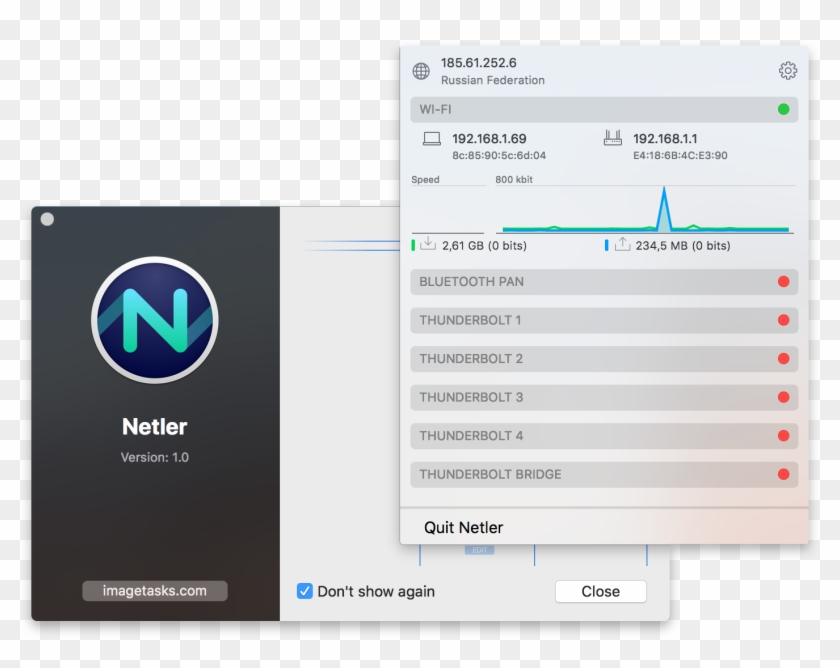Check the Don't show again checkbox
This screenshot has width=840, height=668.
pos(304,592)
